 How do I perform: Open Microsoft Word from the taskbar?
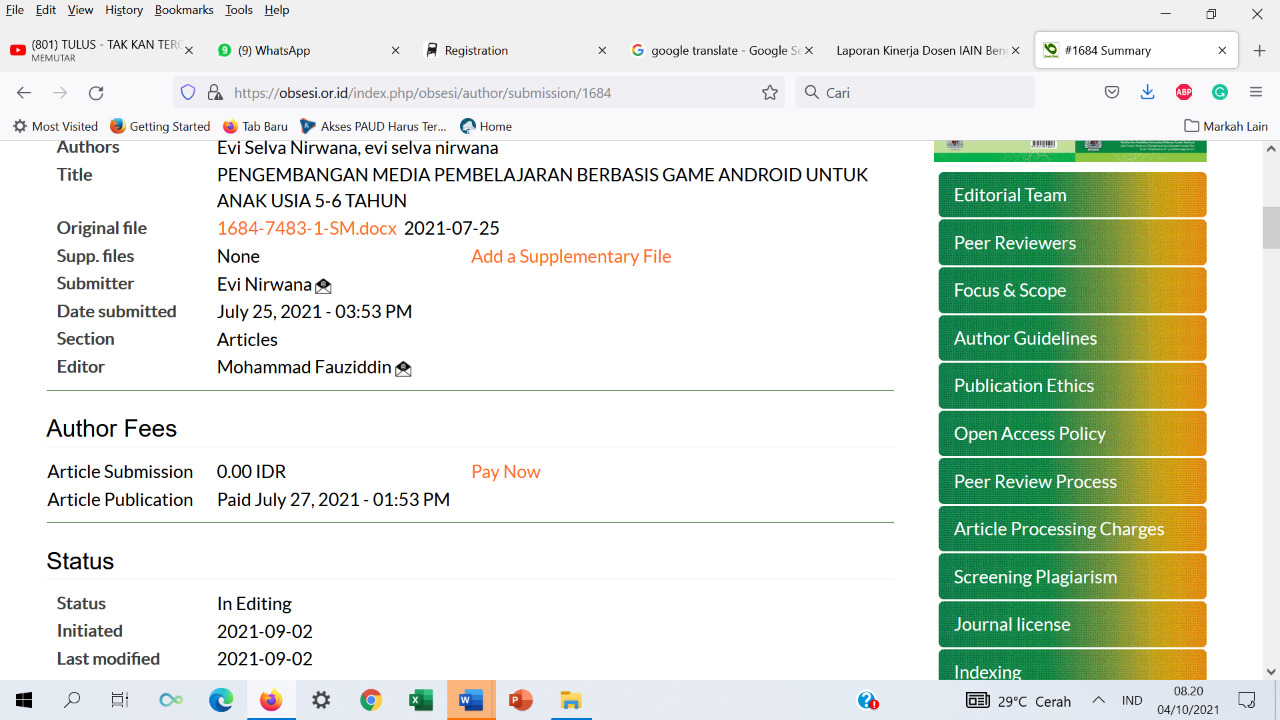point(470,700)
